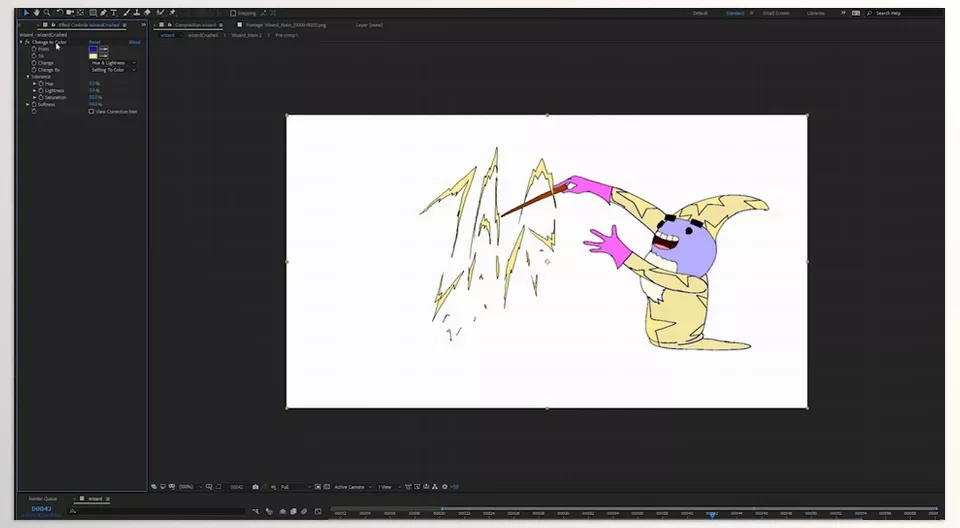This screenshot has height=528, width=960.
Task: Enable the Snapping checkbox
Action: (233, 13)
